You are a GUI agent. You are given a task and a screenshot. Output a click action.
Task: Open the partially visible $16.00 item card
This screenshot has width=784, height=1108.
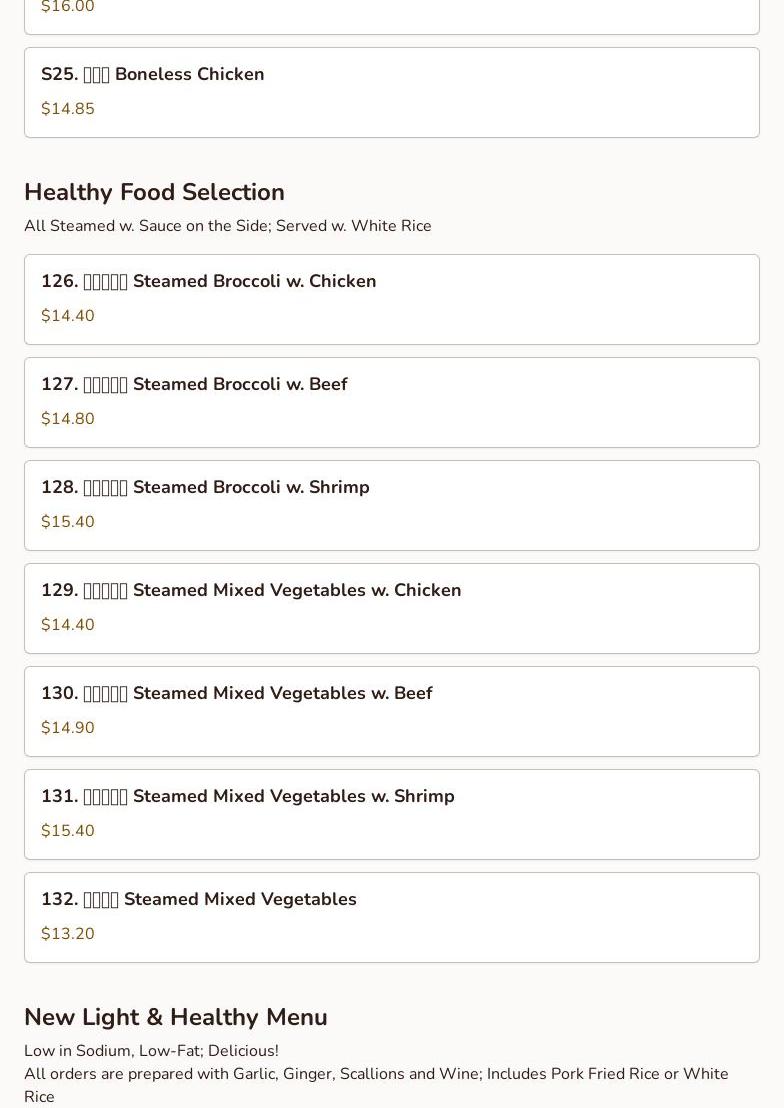tap(392, 17)
